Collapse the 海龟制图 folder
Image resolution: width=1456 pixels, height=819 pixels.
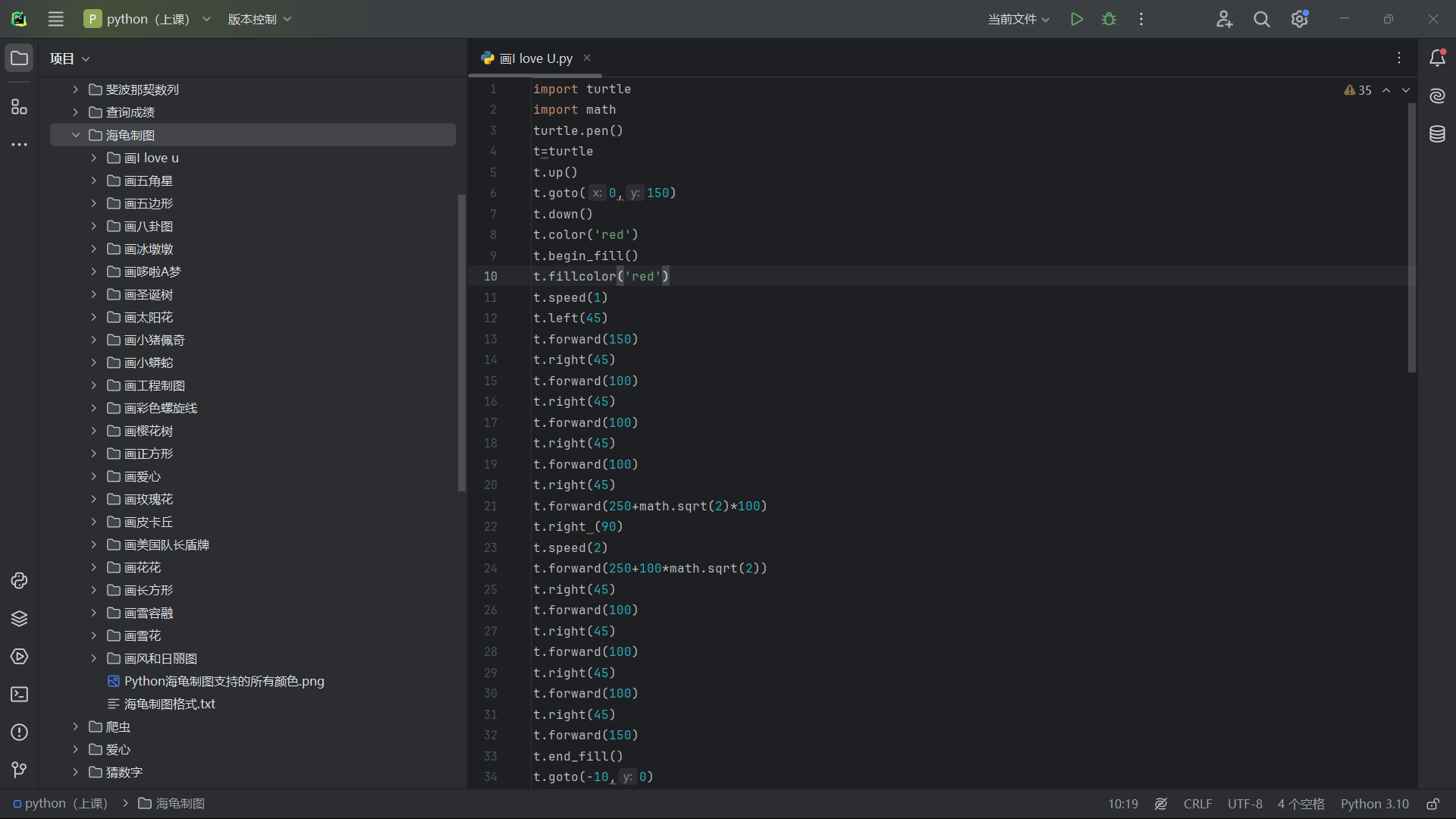tap(76, 135)
